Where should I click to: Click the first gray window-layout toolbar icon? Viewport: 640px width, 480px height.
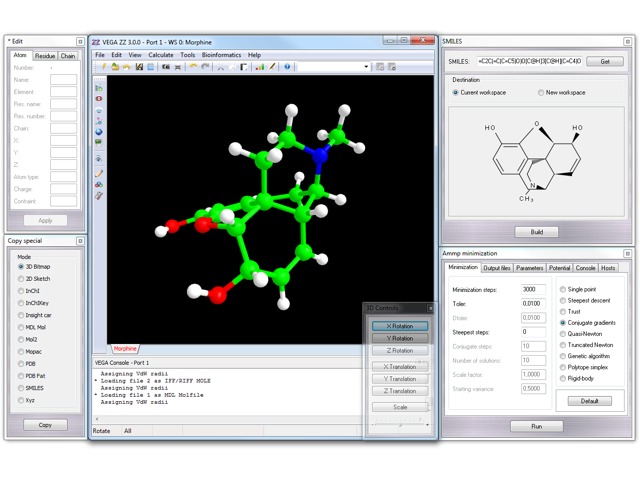(380, 67)
